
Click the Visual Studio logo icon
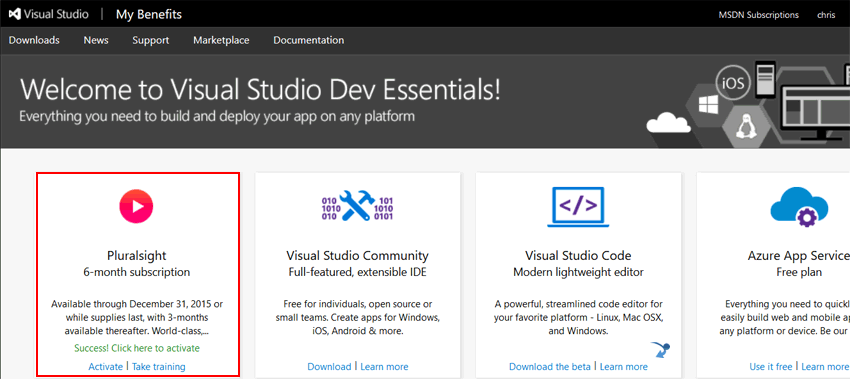pyautogui.click(x=15, y=15)
